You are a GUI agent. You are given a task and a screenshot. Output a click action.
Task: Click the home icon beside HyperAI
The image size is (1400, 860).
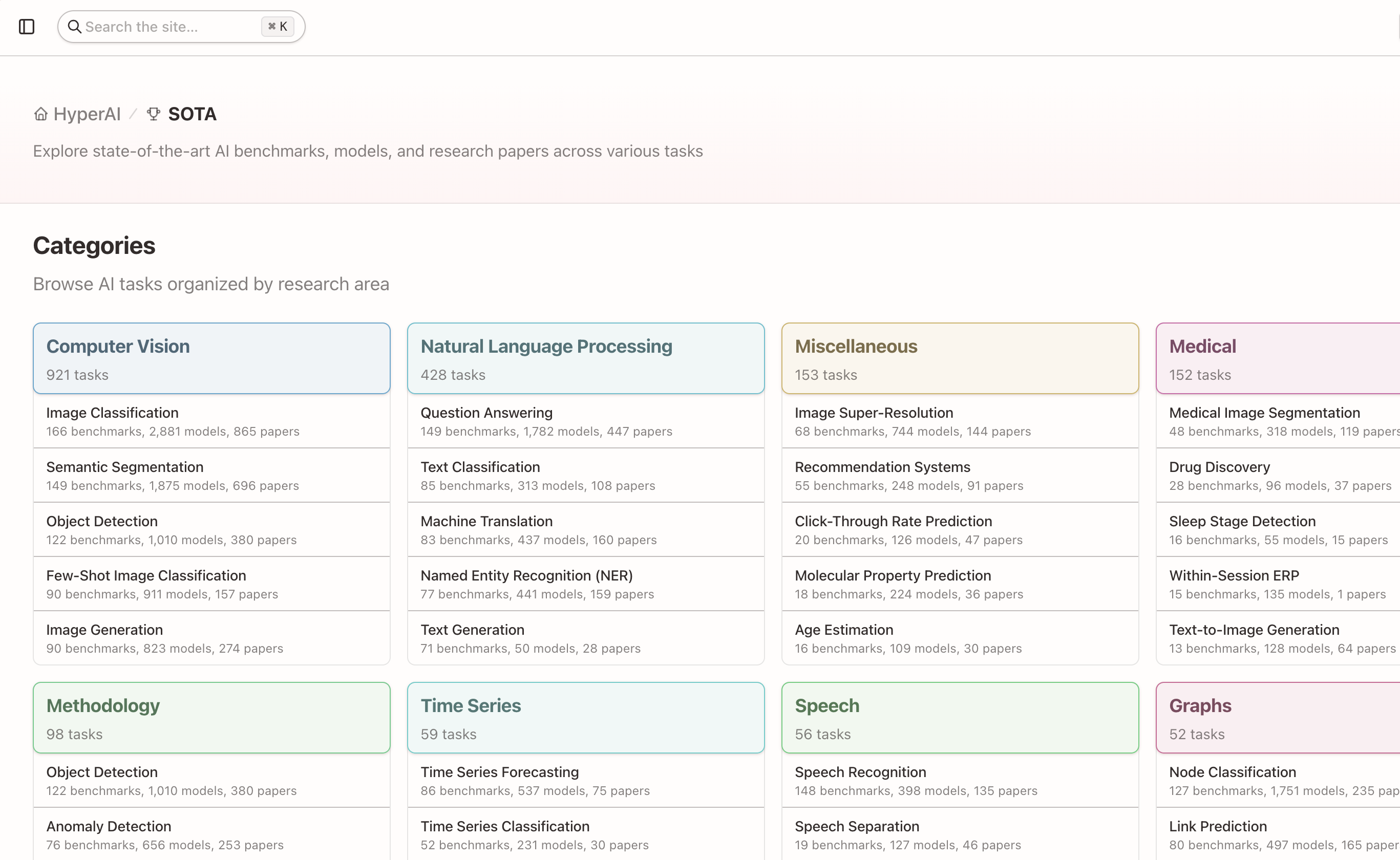(x=40, y=114)
